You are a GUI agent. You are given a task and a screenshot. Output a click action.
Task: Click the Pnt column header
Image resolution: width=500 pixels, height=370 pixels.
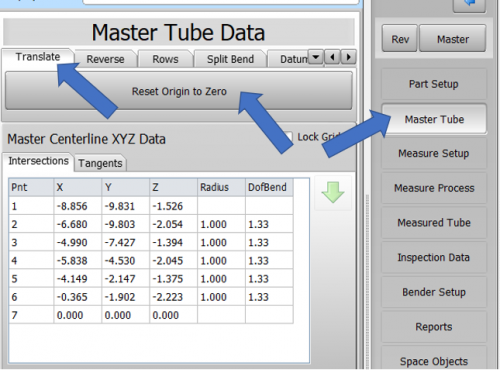coord(31,187)
